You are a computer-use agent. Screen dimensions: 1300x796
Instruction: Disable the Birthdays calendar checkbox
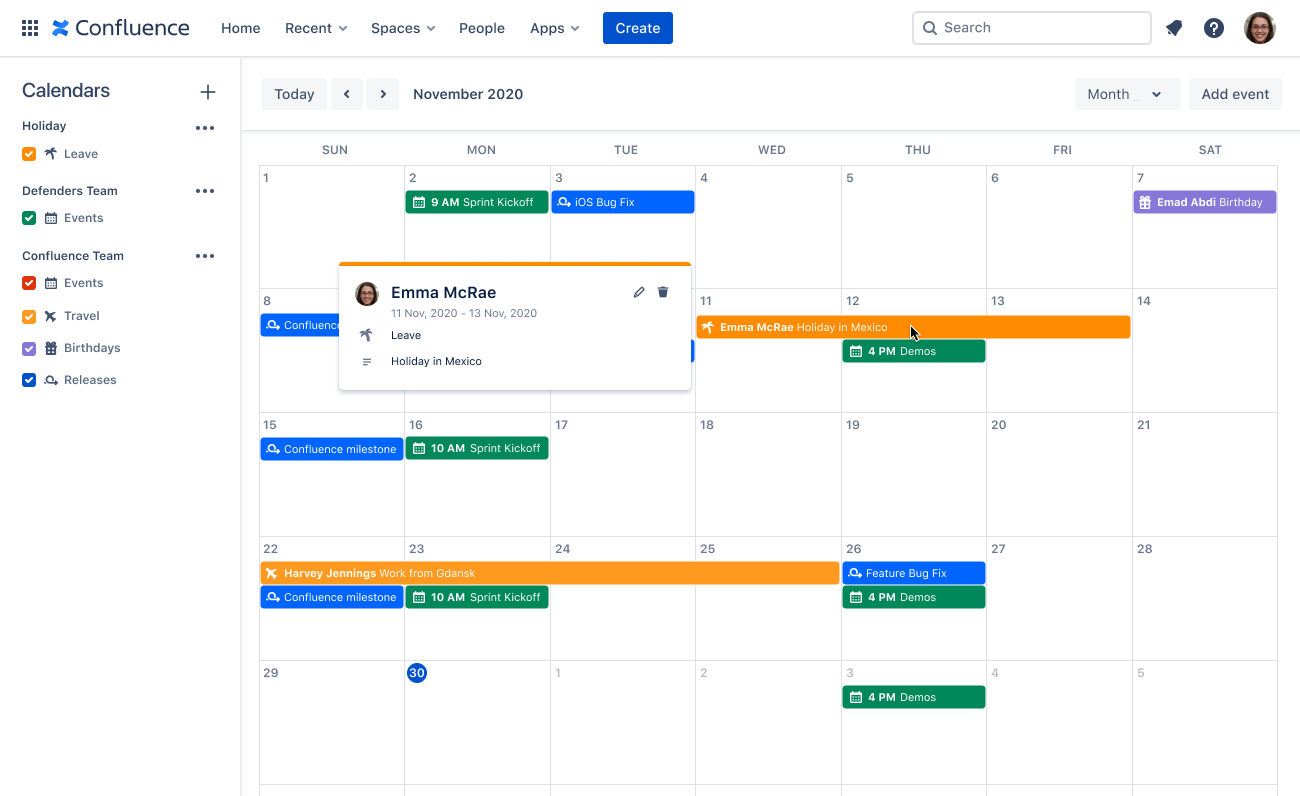coord(28,347)
